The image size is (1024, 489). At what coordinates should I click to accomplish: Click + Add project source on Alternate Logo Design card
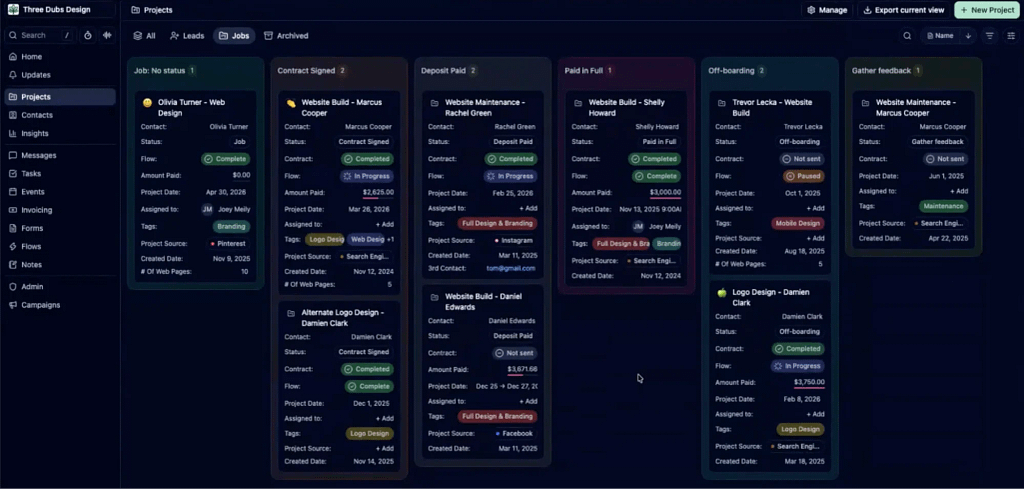[385, 449]
